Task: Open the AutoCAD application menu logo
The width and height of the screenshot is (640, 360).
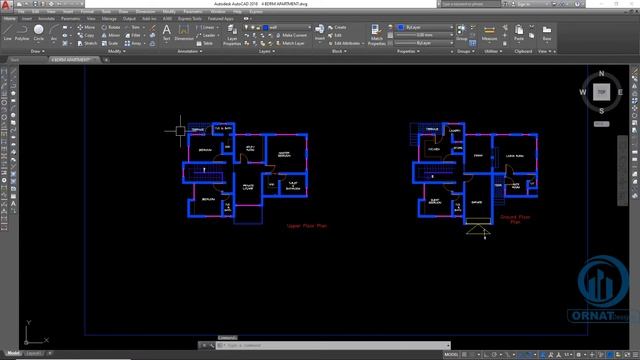Action: coord(6,5)
